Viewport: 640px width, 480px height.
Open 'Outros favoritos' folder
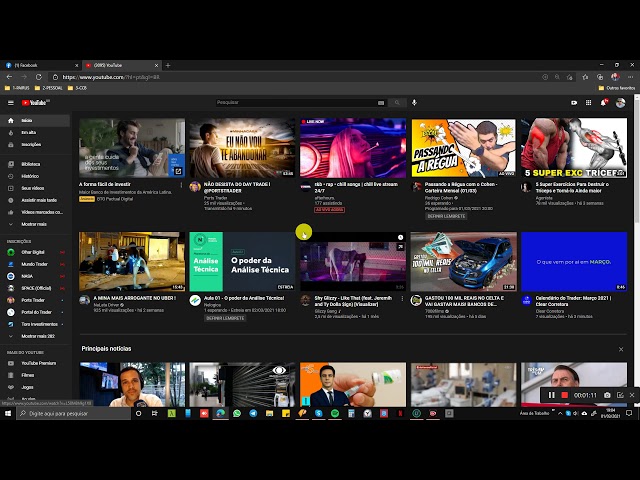[x=616, y=88]
